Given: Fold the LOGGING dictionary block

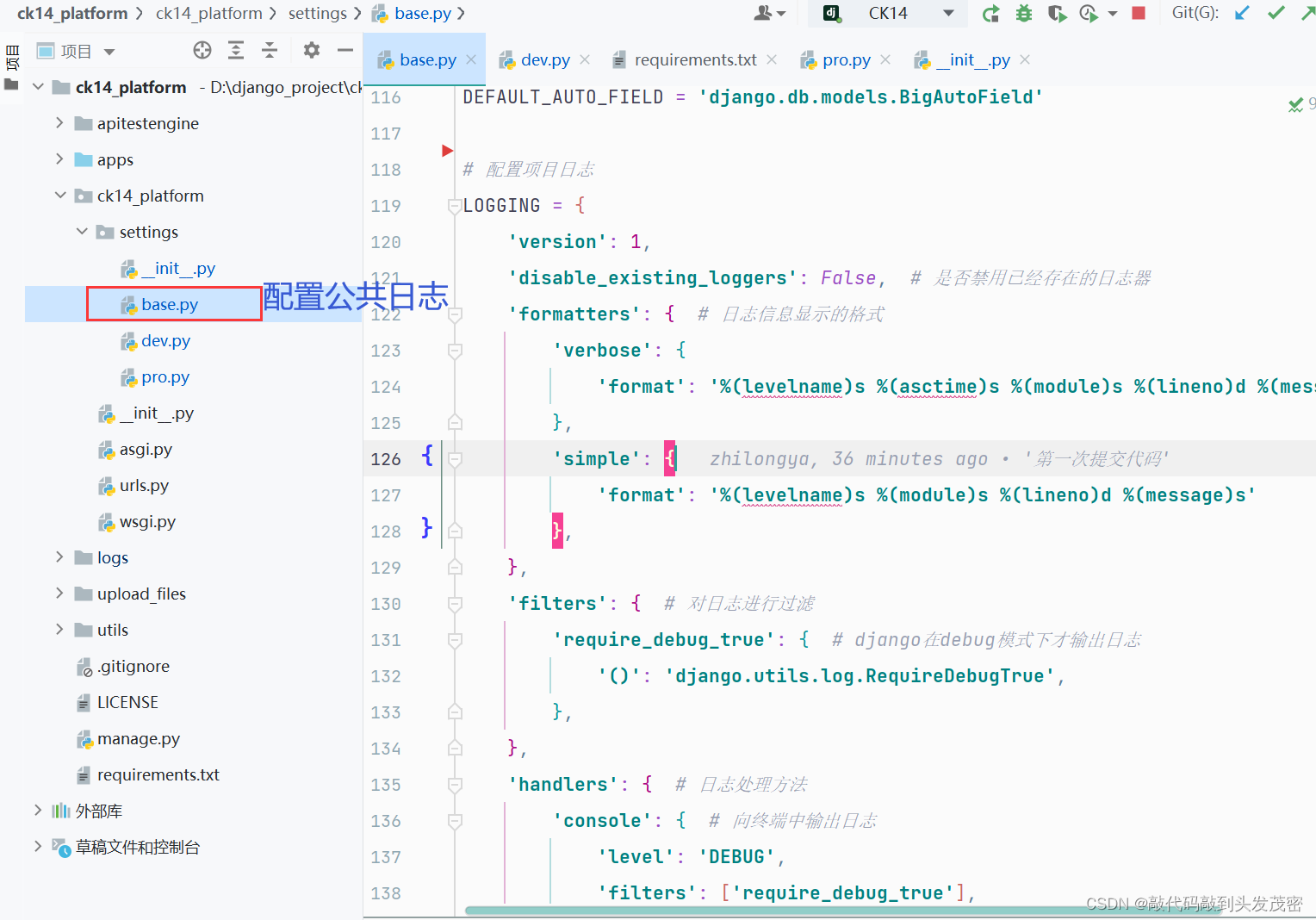Looking at the screenshot, I should 454,206.
